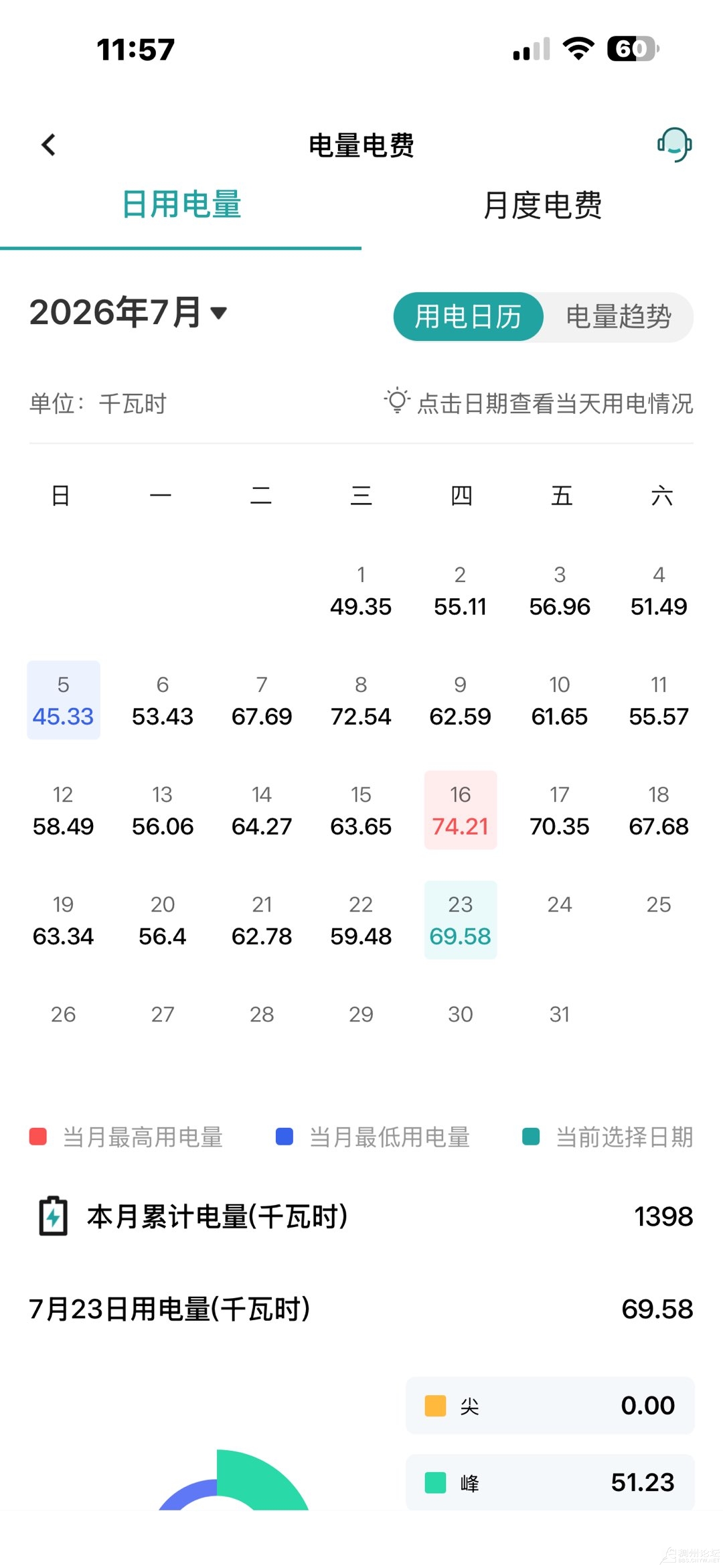This screenshot has width=723, height=1568.
Task: Switch to 日用电量 tab
Action: [x=181, y=204]
